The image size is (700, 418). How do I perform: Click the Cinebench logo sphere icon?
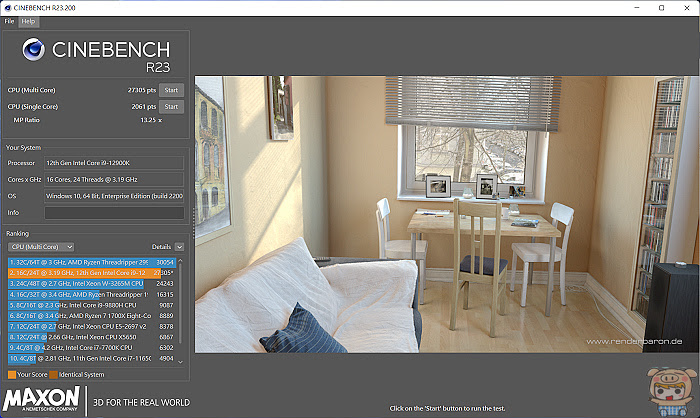tap(33, 50)
